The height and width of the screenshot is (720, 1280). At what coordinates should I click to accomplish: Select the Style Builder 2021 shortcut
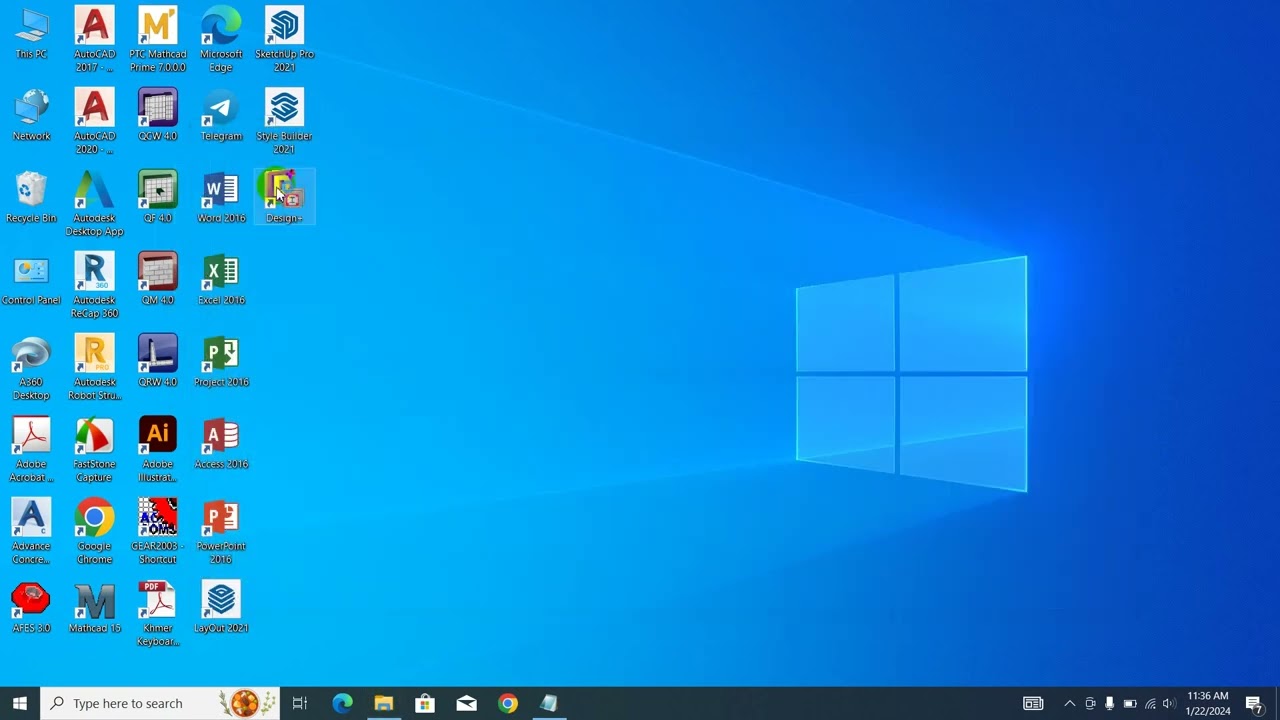click(x=284, y=122)
